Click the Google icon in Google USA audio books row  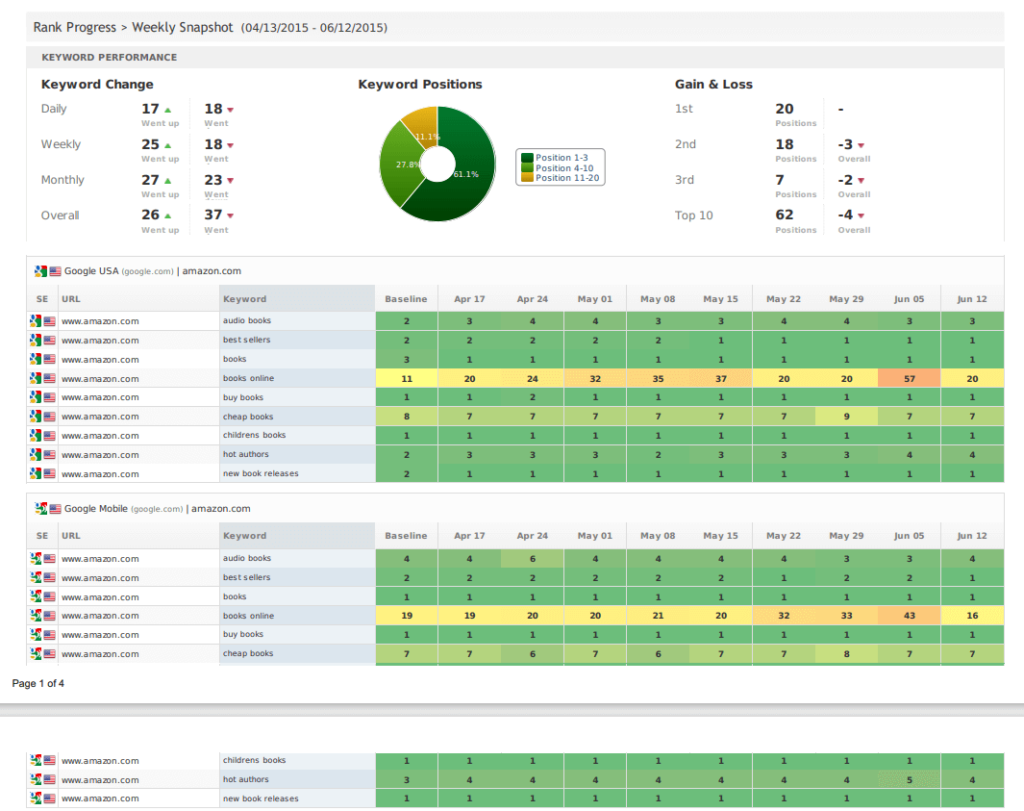(35, 321)
